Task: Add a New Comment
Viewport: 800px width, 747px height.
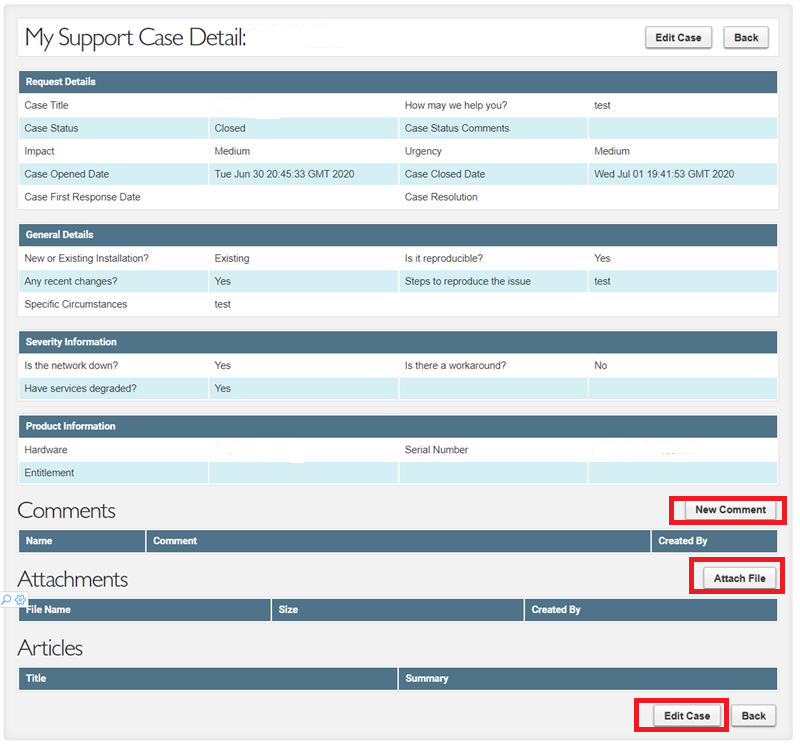Action: 730,510
